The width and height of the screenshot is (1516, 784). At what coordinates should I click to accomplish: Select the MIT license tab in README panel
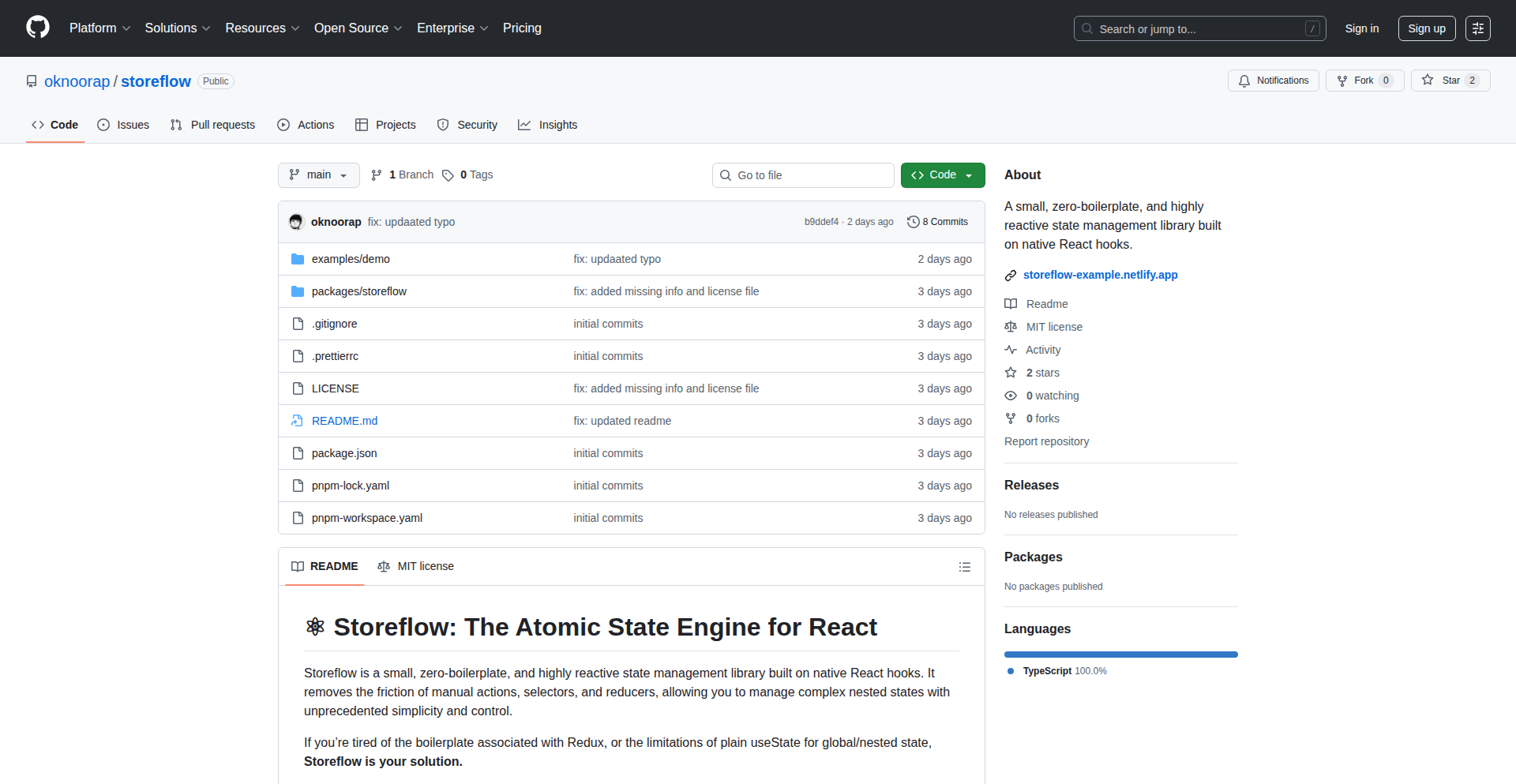(x=416, y=566)
